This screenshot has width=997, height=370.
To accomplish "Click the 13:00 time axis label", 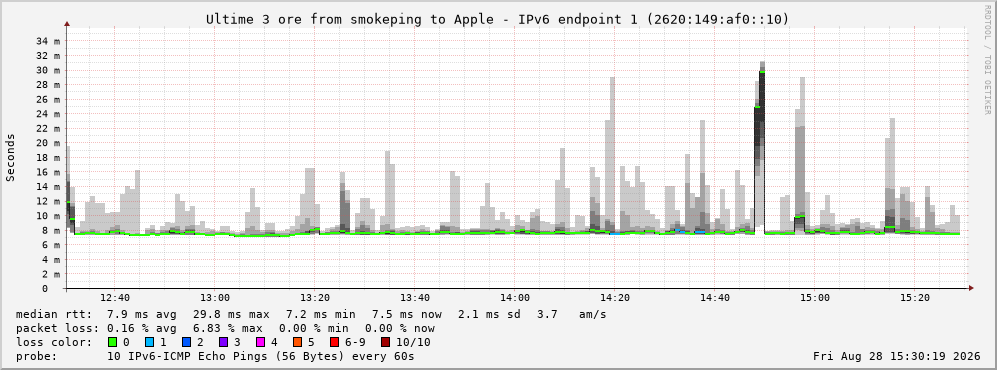I will pyautogui.click(x=214, y=298).
